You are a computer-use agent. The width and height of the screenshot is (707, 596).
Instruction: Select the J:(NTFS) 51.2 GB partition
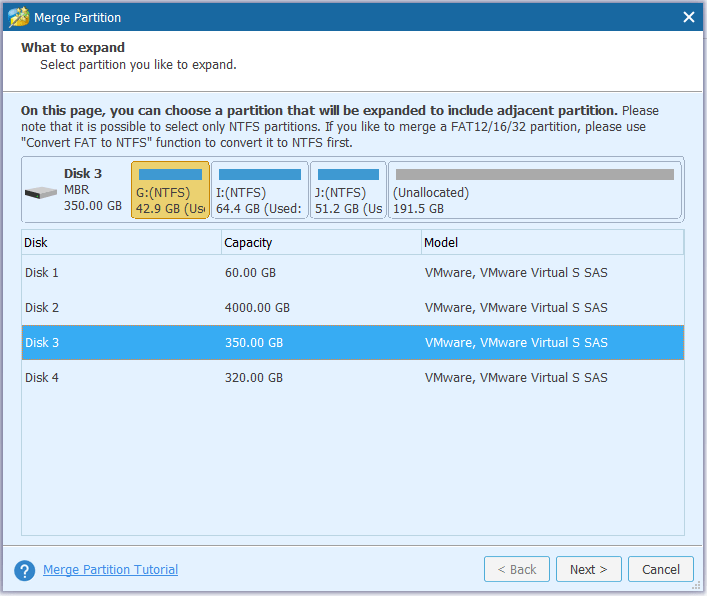(x=348, y=190)
